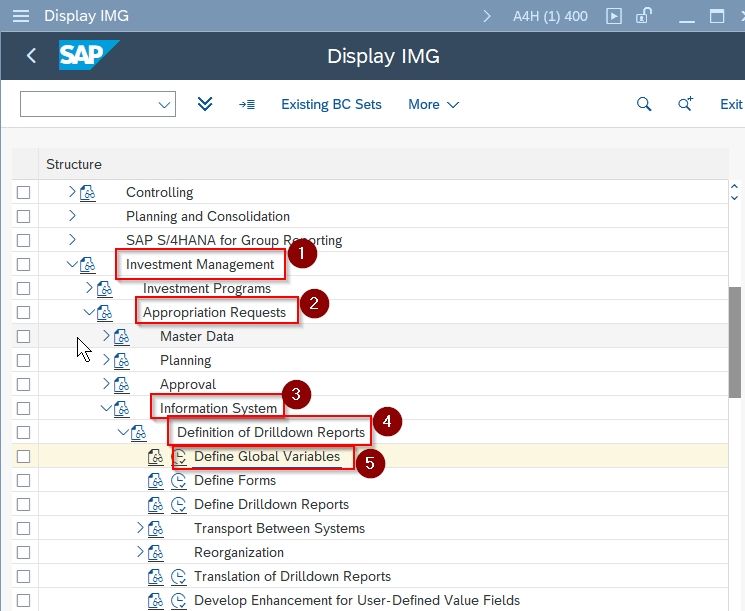Screen dimensions: 745x611
Task: Select Define Drilldown Reports activity
Action: [271, 505]
